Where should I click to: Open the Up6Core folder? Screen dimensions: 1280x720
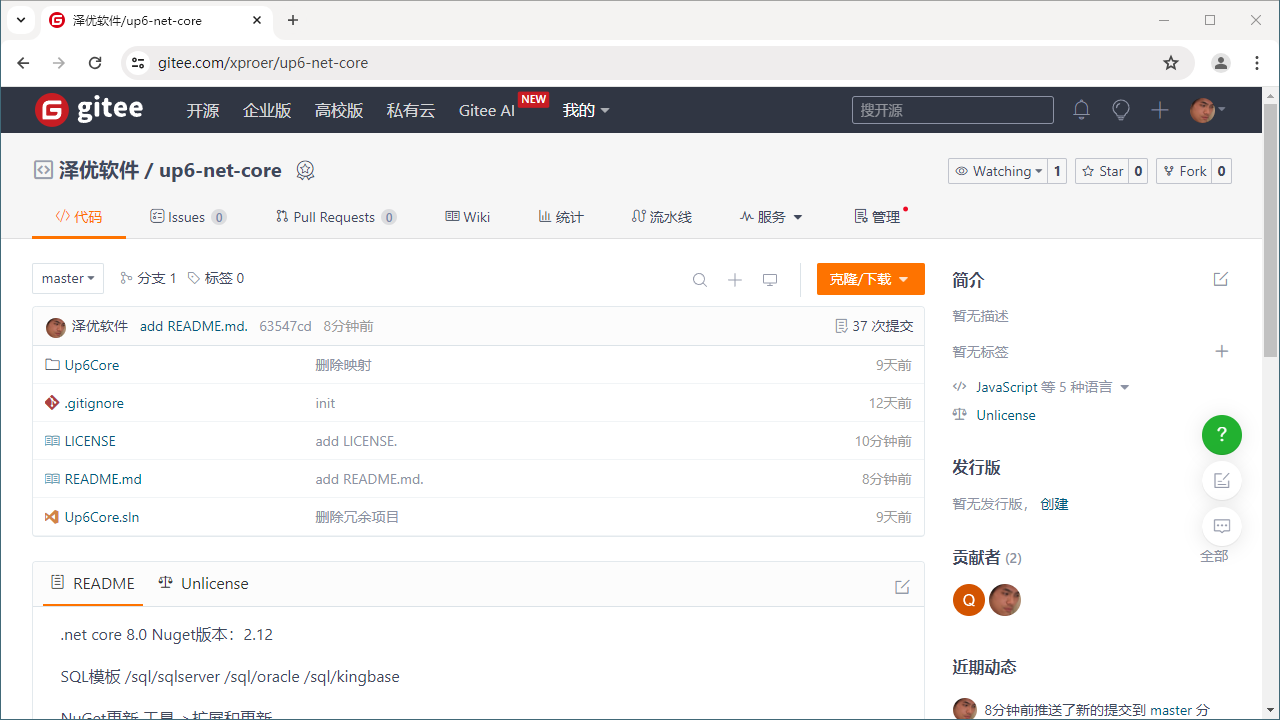pyautogui.click(x=92, y=365)
